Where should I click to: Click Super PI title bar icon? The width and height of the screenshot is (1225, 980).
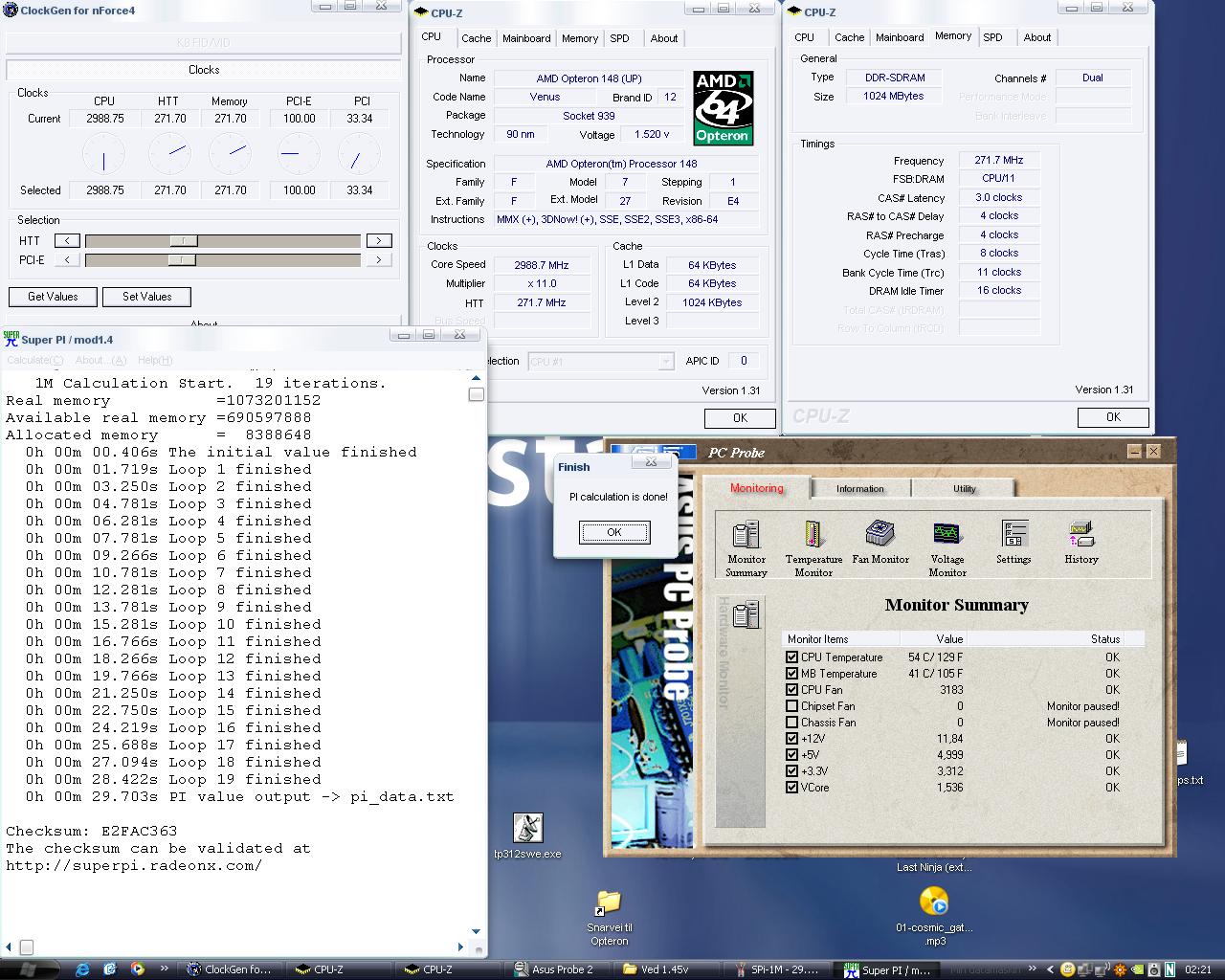[x=11, y=339]
